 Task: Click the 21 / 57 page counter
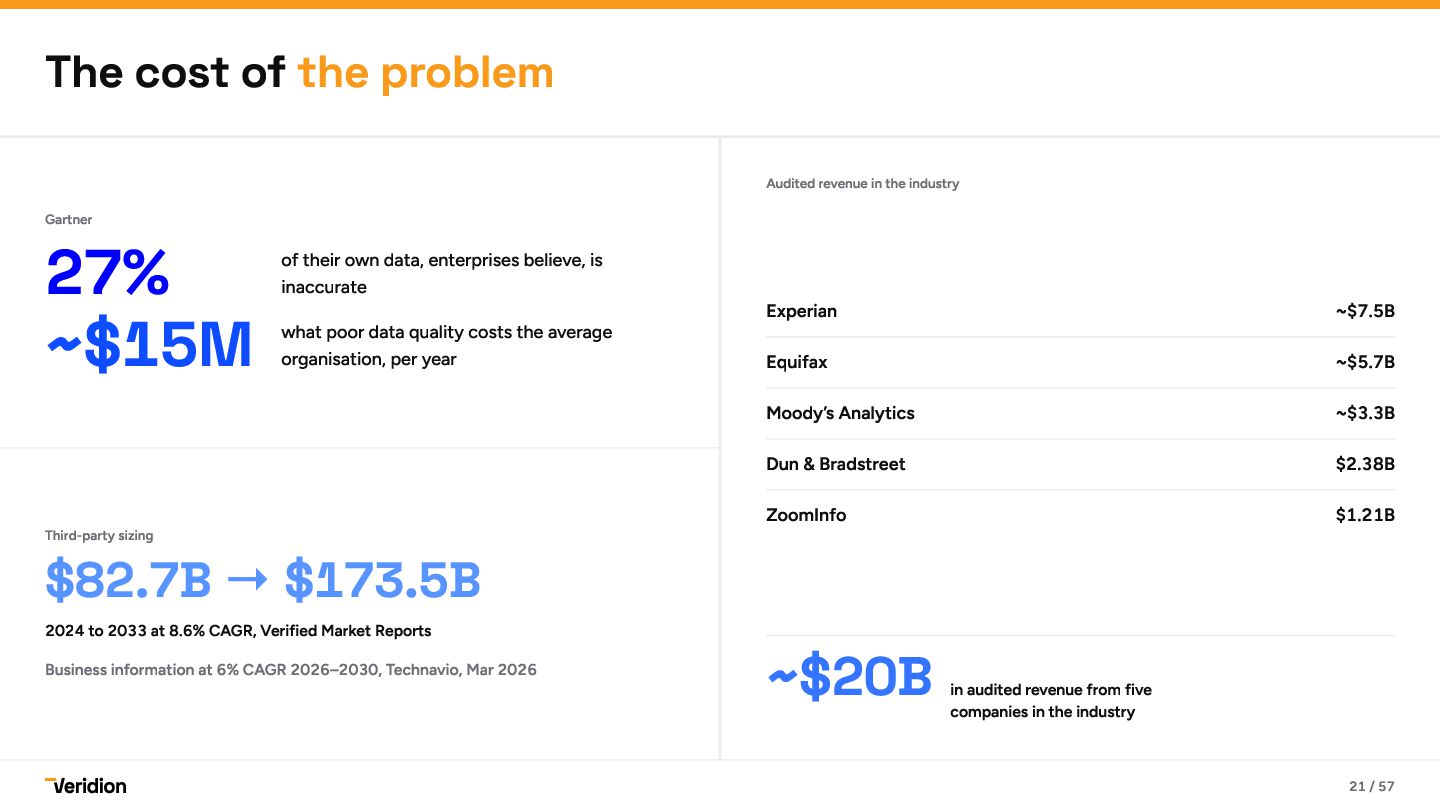(1371, 786)
